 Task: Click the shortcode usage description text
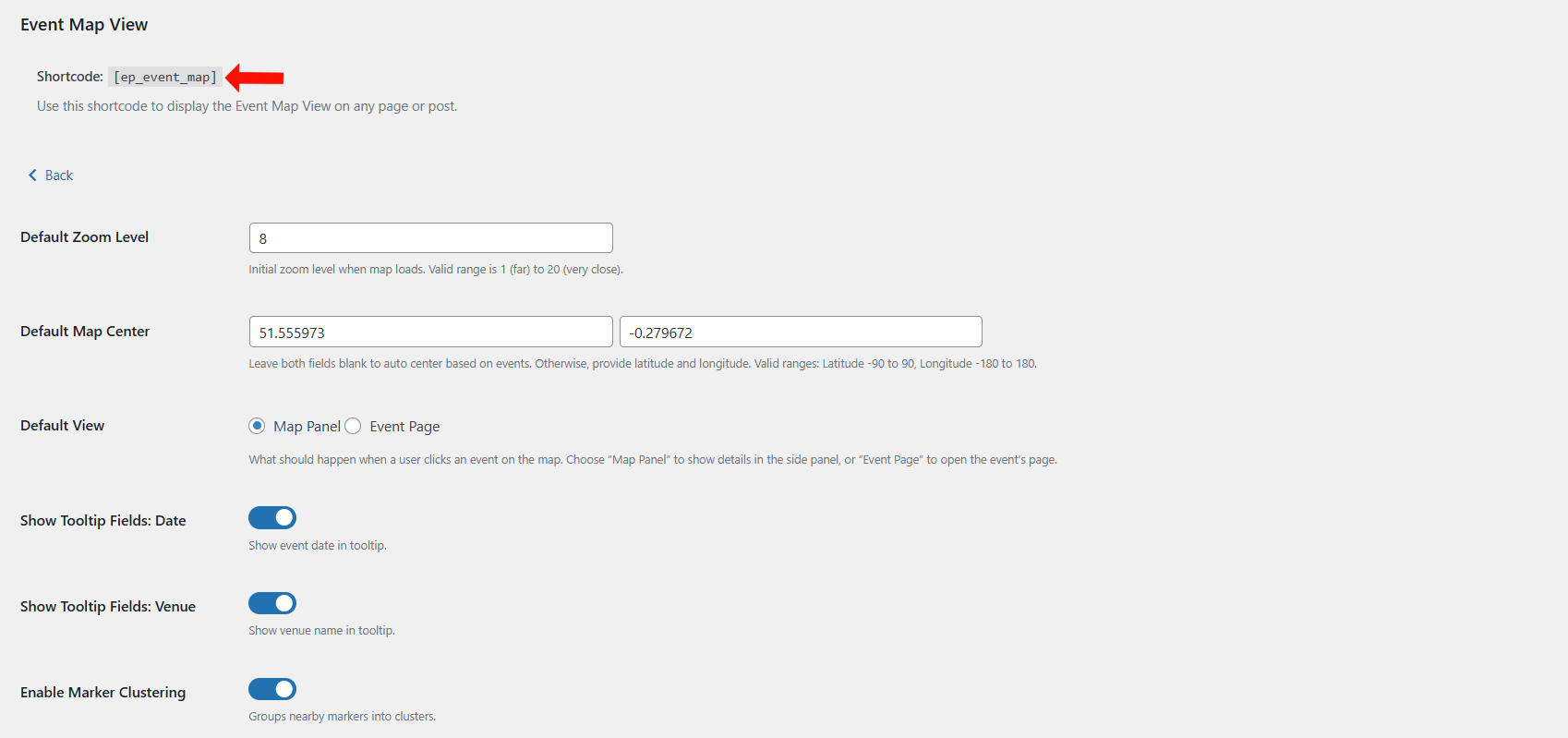pyautogui.click(x=247, y=106)
